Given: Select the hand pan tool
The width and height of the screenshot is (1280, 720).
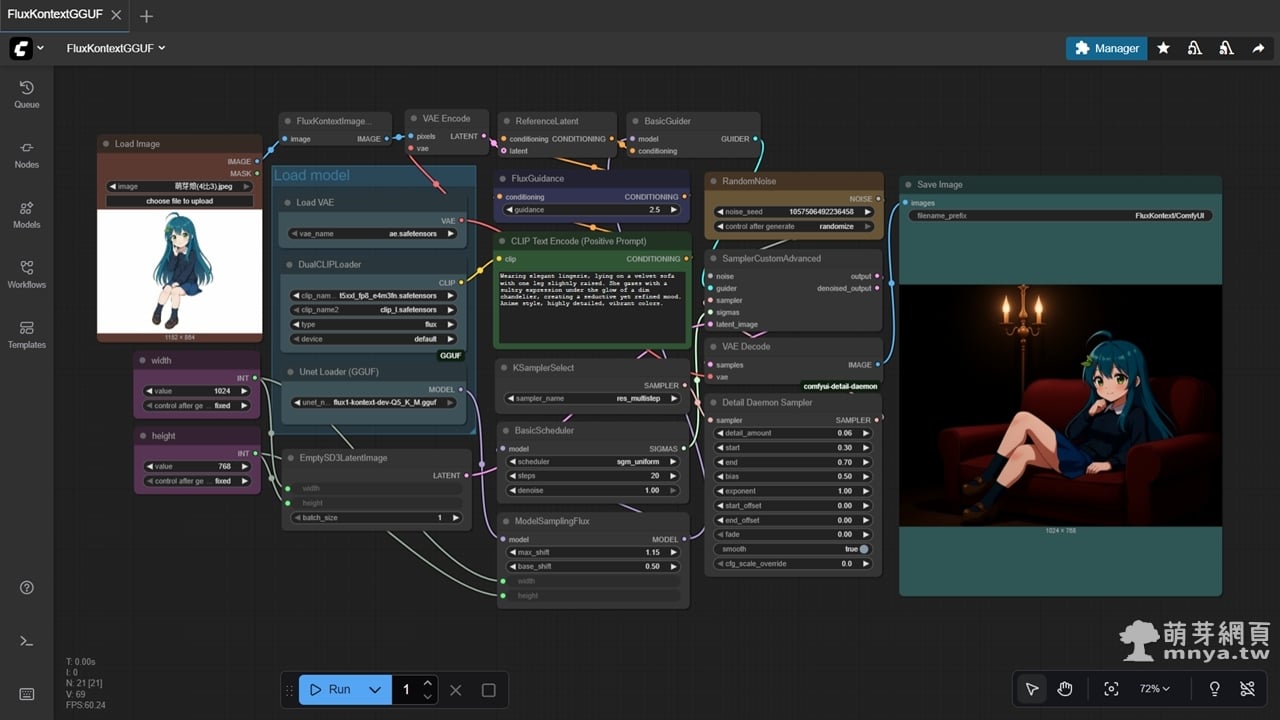Looking at the screenshot, I should 1065,689.
